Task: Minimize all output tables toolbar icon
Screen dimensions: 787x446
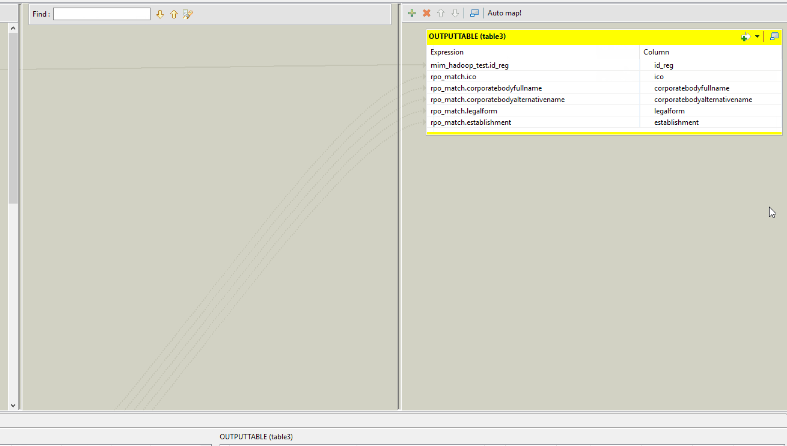Action: pos(474,13)
